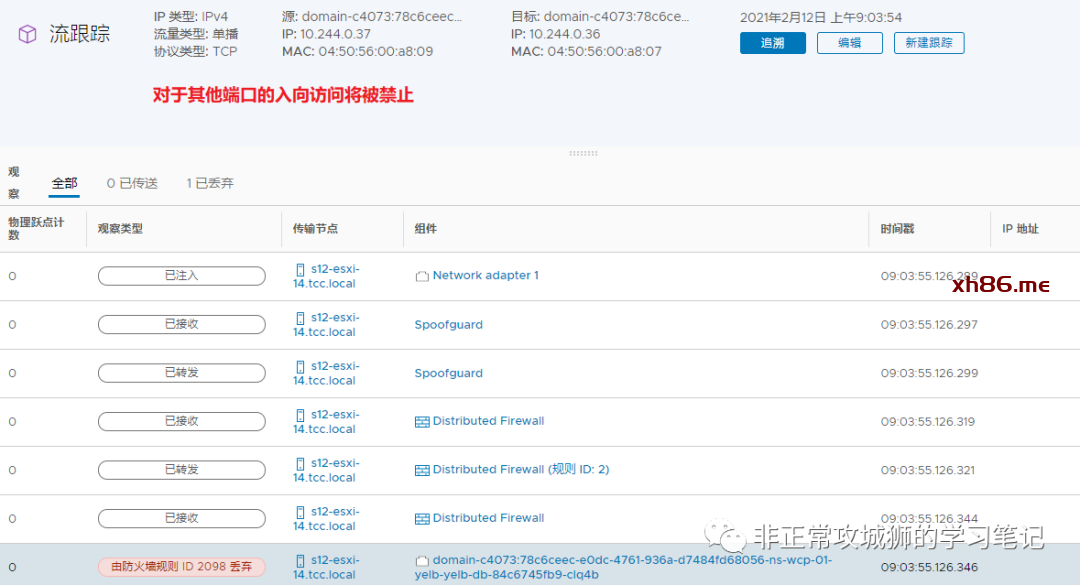The image size is (1080, 585).
Task: Click the 观察类型 column header
Action: coord(120,229)
